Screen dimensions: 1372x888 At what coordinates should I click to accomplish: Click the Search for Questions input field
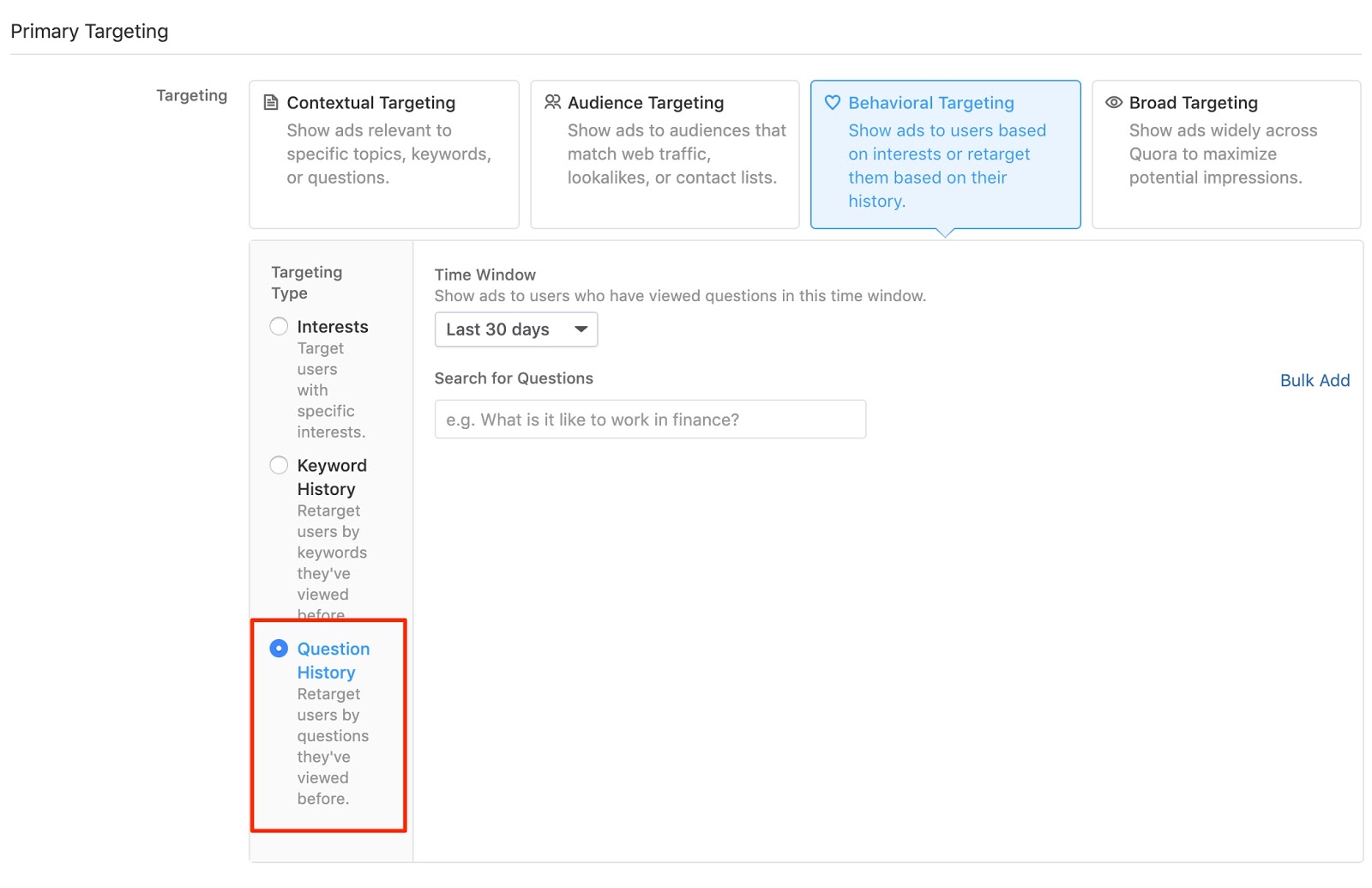tap(649, 420)
